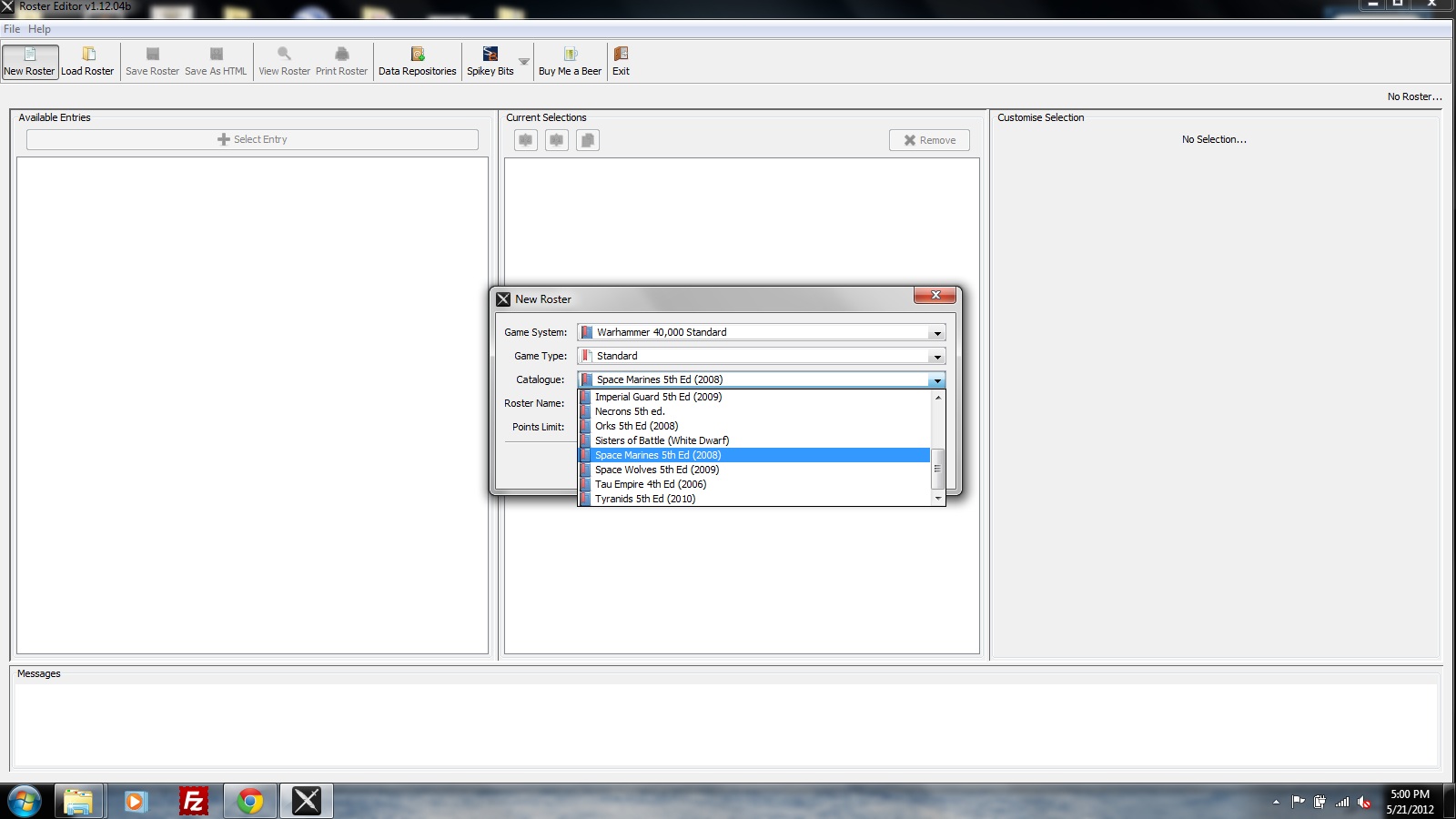
Task: Open FileZilla from the taskbar
Action: click(193, 801)
